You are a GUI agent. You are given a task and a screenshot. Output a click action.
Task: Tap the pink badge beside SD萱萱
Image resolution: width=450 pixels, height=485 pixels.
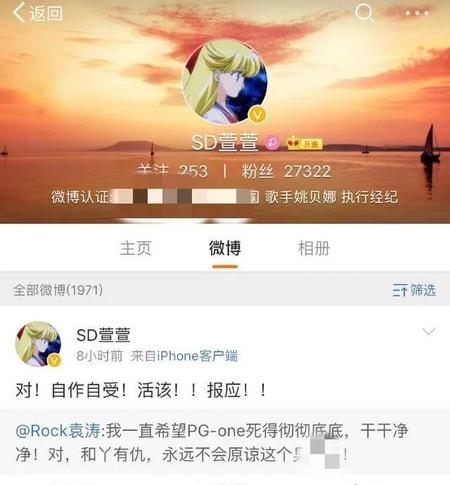[x=272, y=143]
